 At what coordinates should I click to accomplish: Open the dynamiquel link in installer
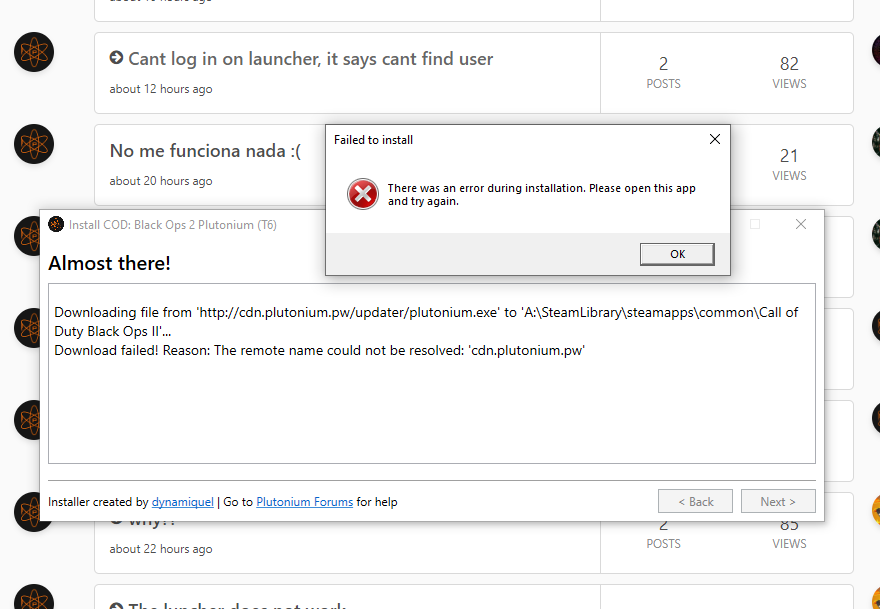pos(182,502)
